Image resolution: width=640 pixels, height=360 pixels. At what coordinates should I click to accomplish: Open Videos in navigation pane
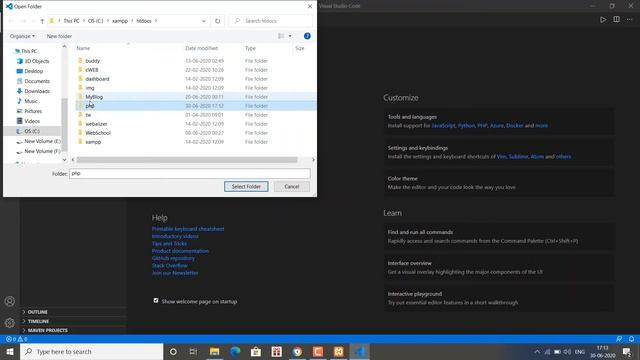point(32,121)
